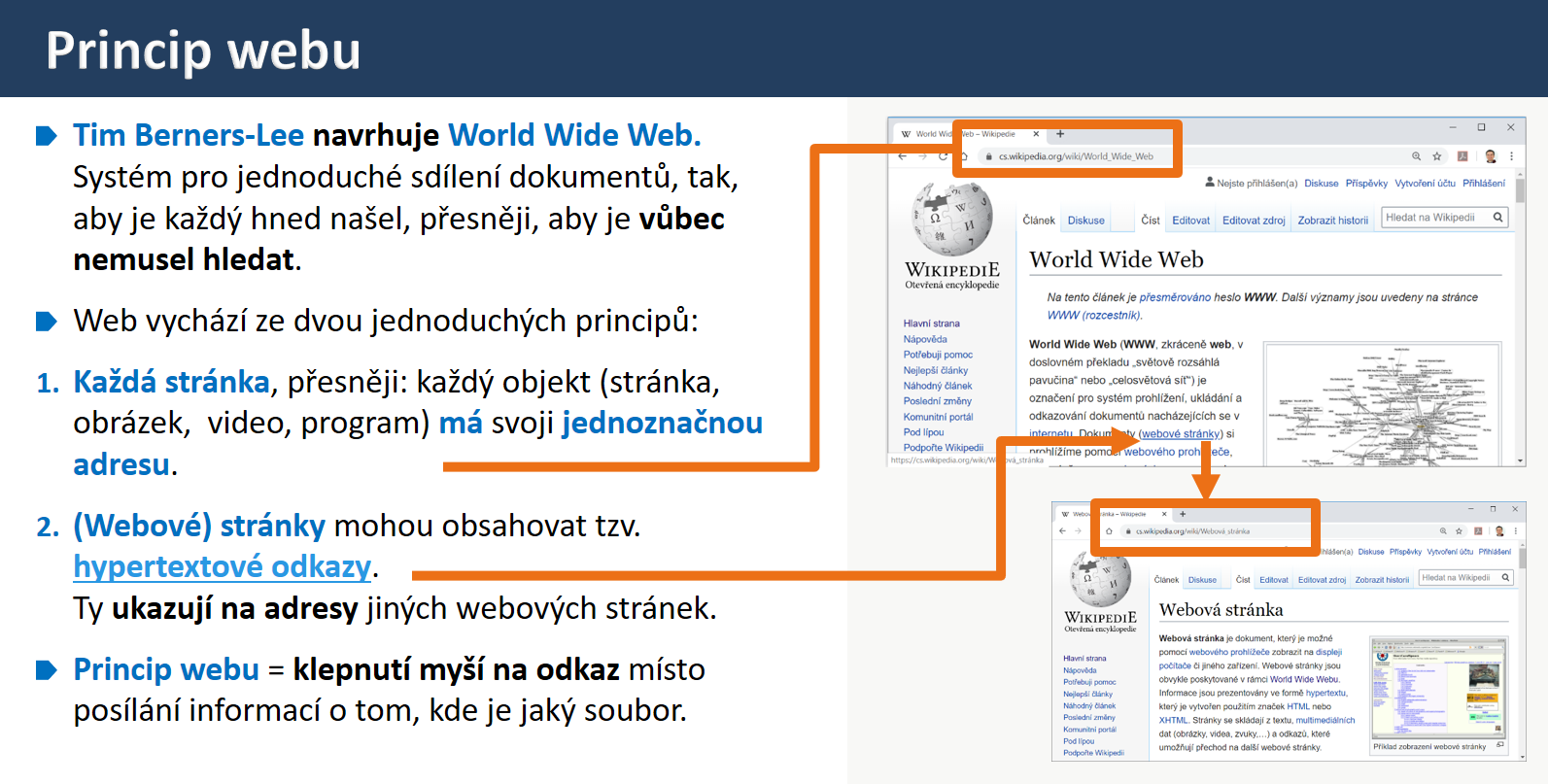The width and height of the screenshot is (1548, 784).
Task: Click forward arrow in Webová stránka window
Action: [1077, 531]
